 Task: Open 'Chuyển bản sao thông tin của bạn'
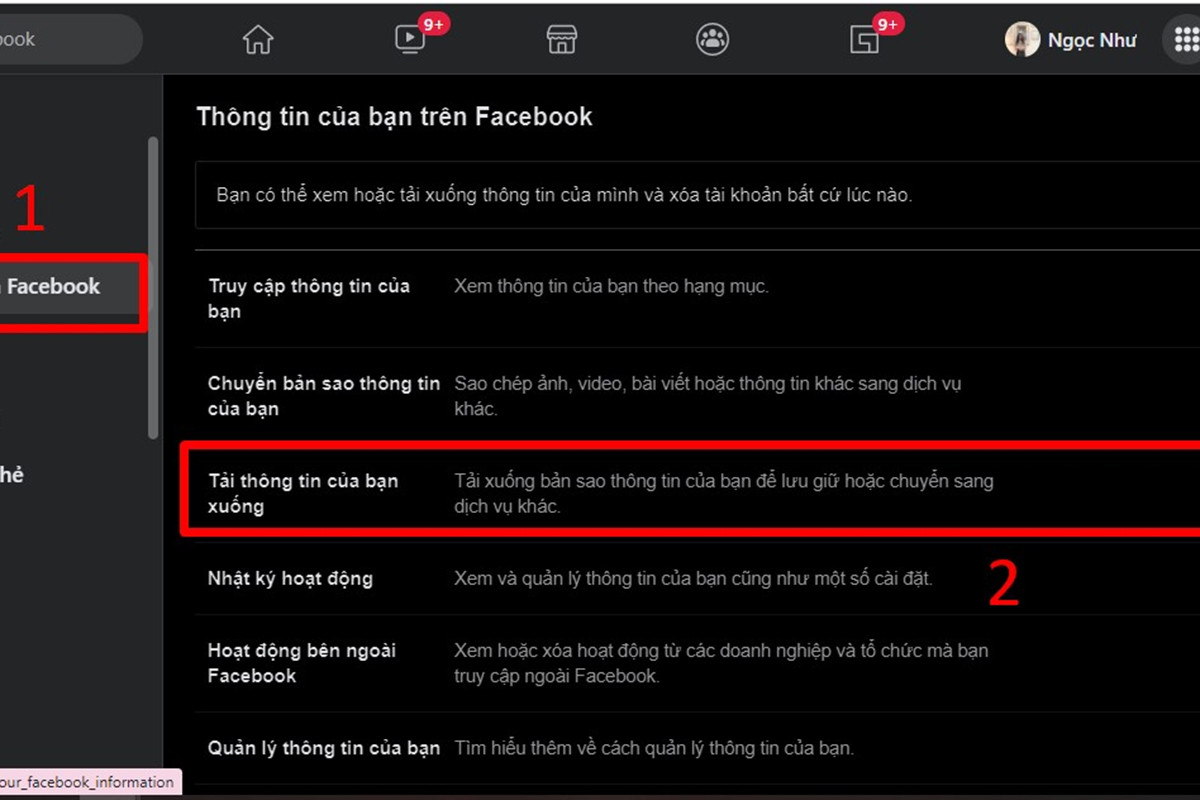click(697, 396)
